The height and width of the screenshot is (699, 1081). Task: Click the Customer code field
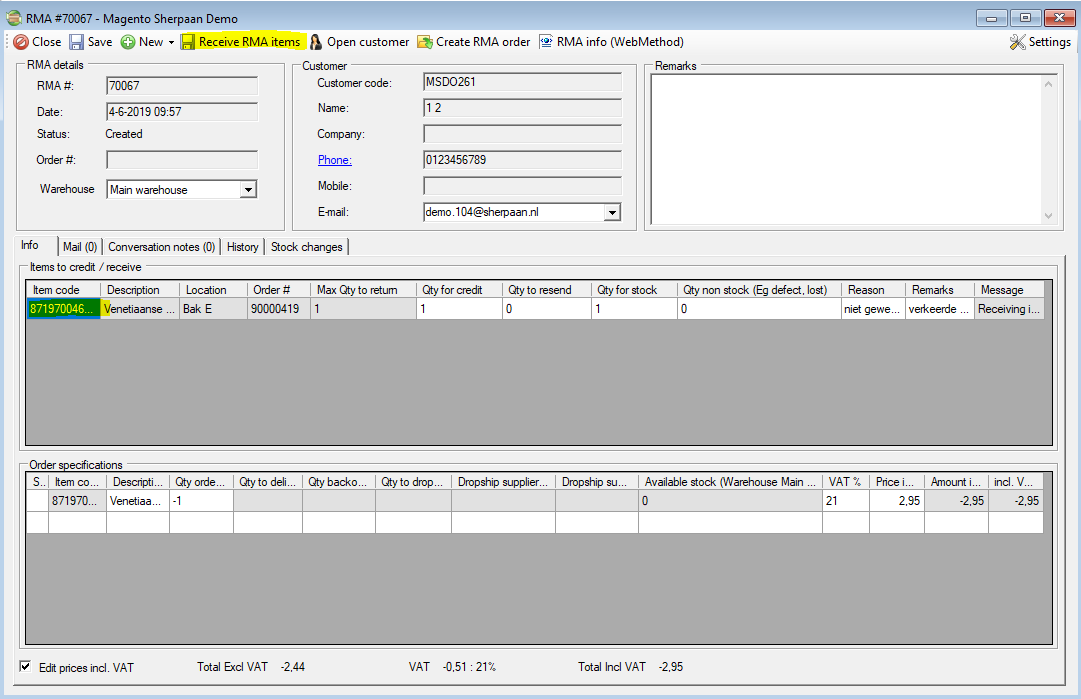click(522, 82)
